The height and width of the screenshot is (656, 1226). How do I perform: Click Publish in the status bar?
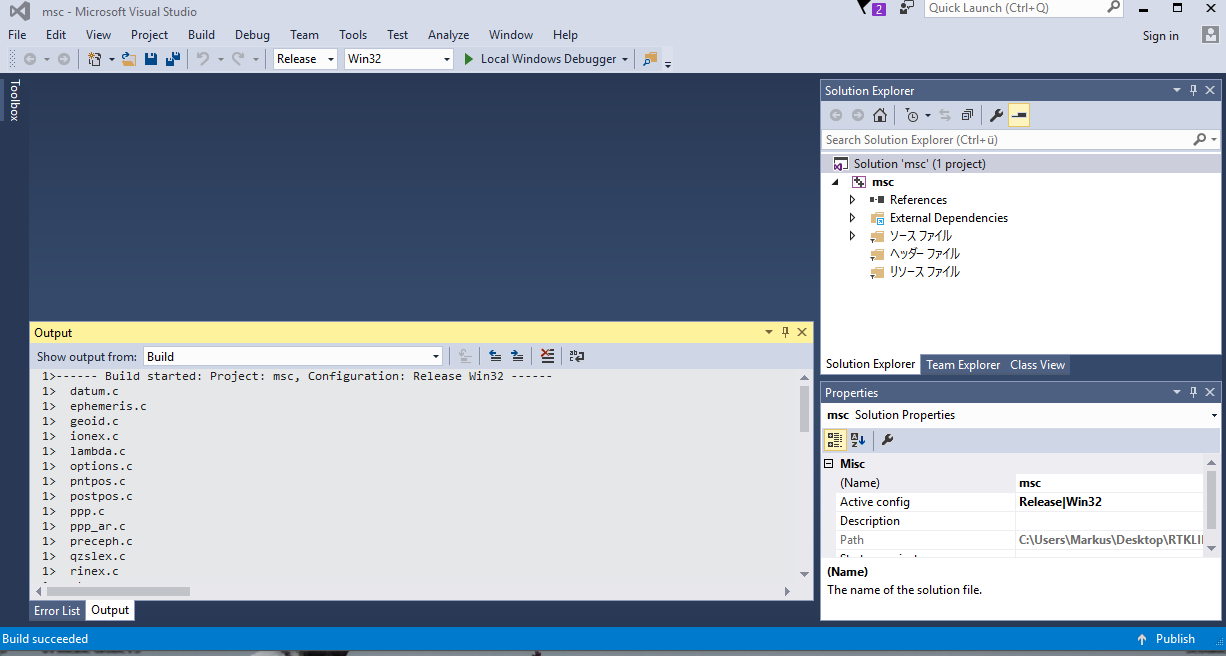1166,639
